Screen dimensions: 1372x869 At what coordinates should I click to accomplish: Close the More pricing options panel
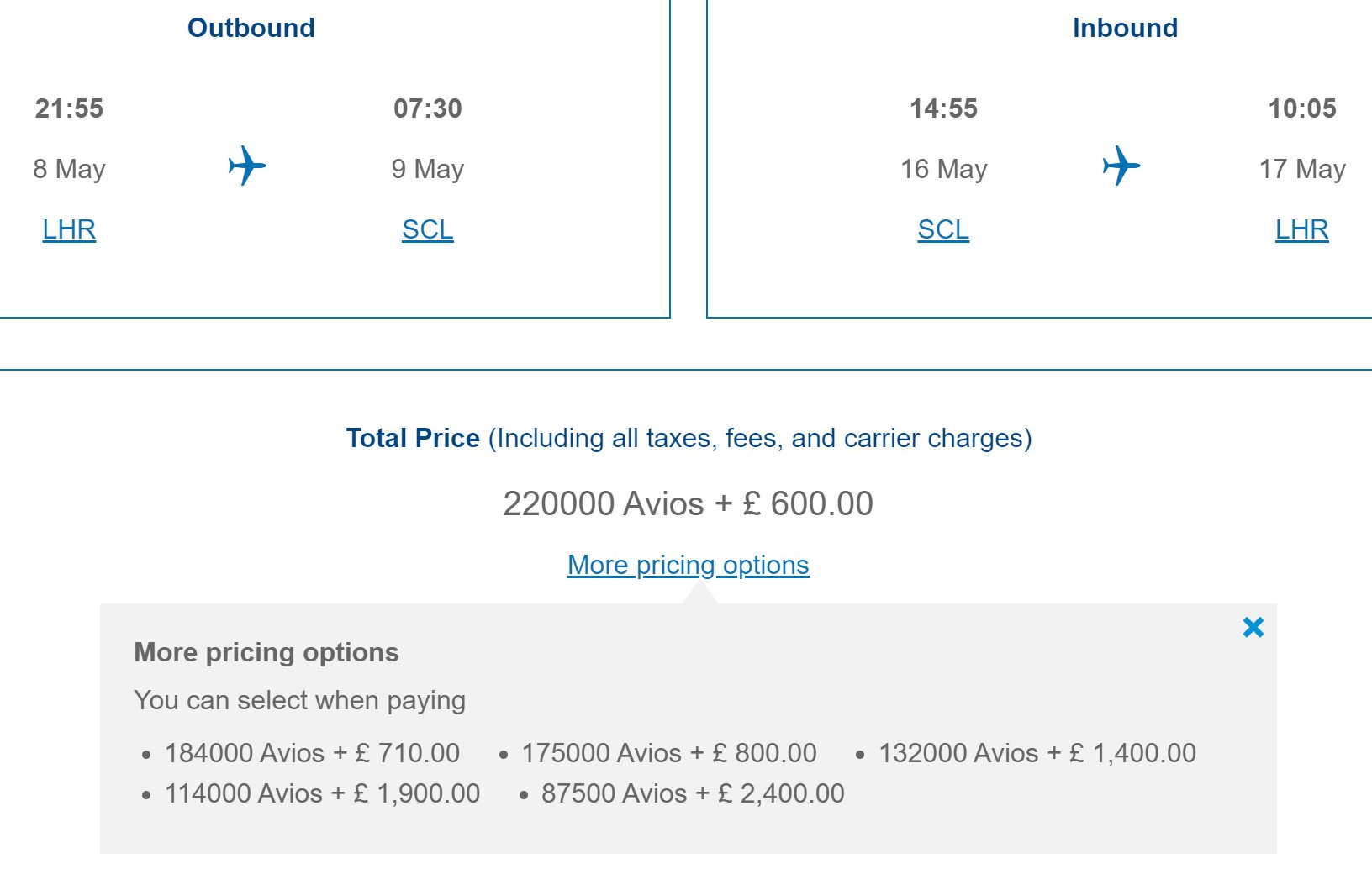[1253, 627]
